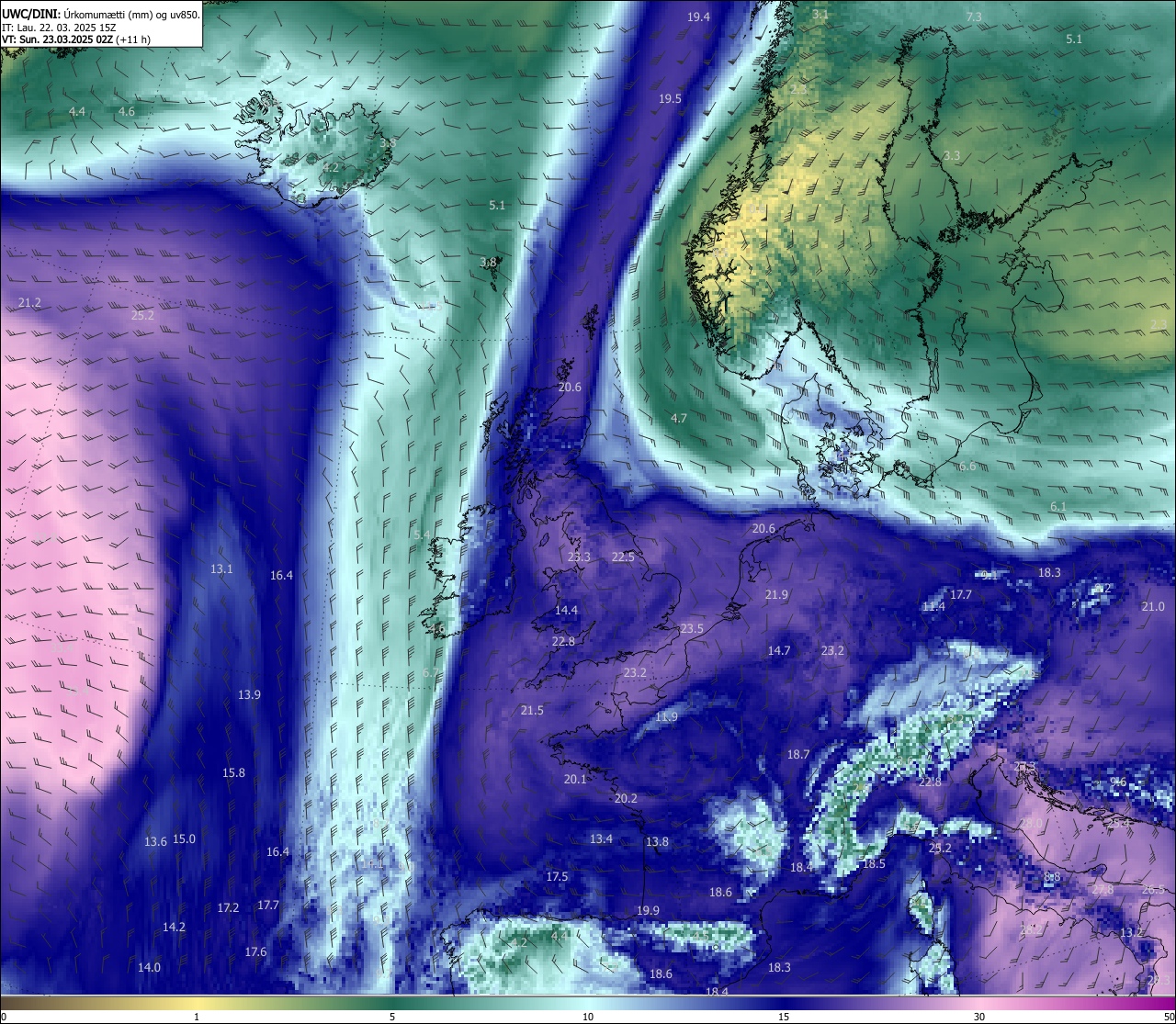
Task: Select the 13.1 value in the Atlantic
Action: (221, 569)
